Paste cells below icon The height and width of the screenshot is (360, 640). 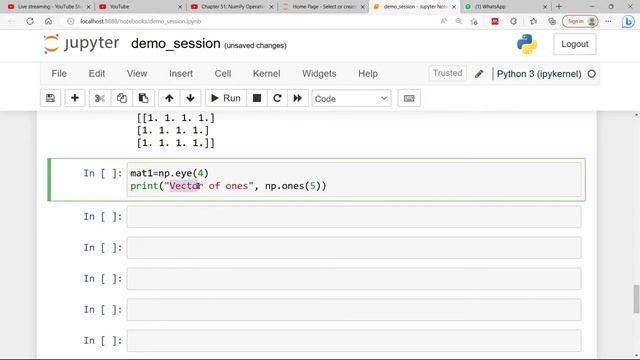tap(143, 98)
